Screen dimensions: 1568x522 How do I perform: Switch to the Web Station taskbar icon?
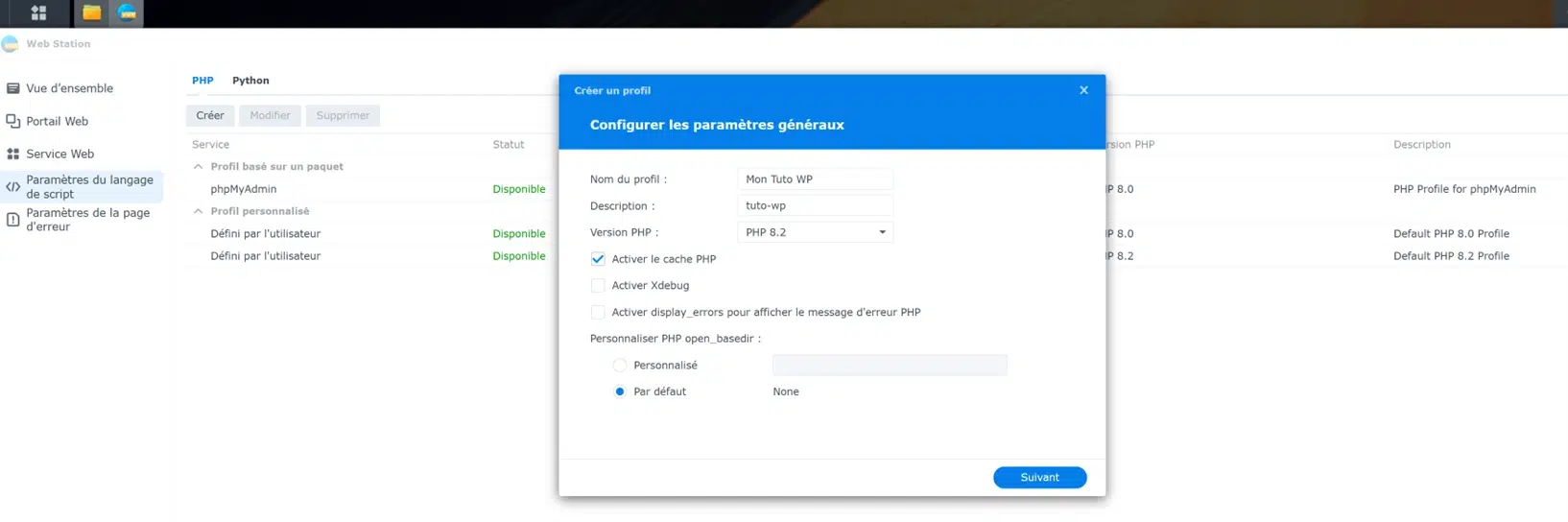click(x=127, y=12)
